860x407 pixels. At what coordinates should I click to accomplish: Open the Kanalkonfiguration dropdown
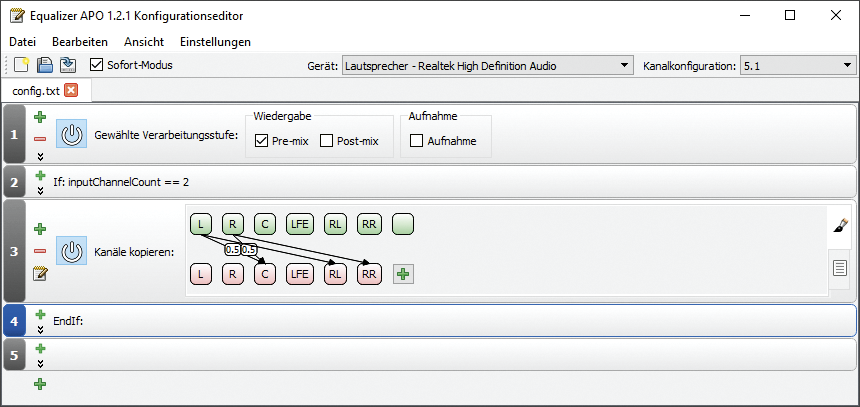[x=796, y=66]
